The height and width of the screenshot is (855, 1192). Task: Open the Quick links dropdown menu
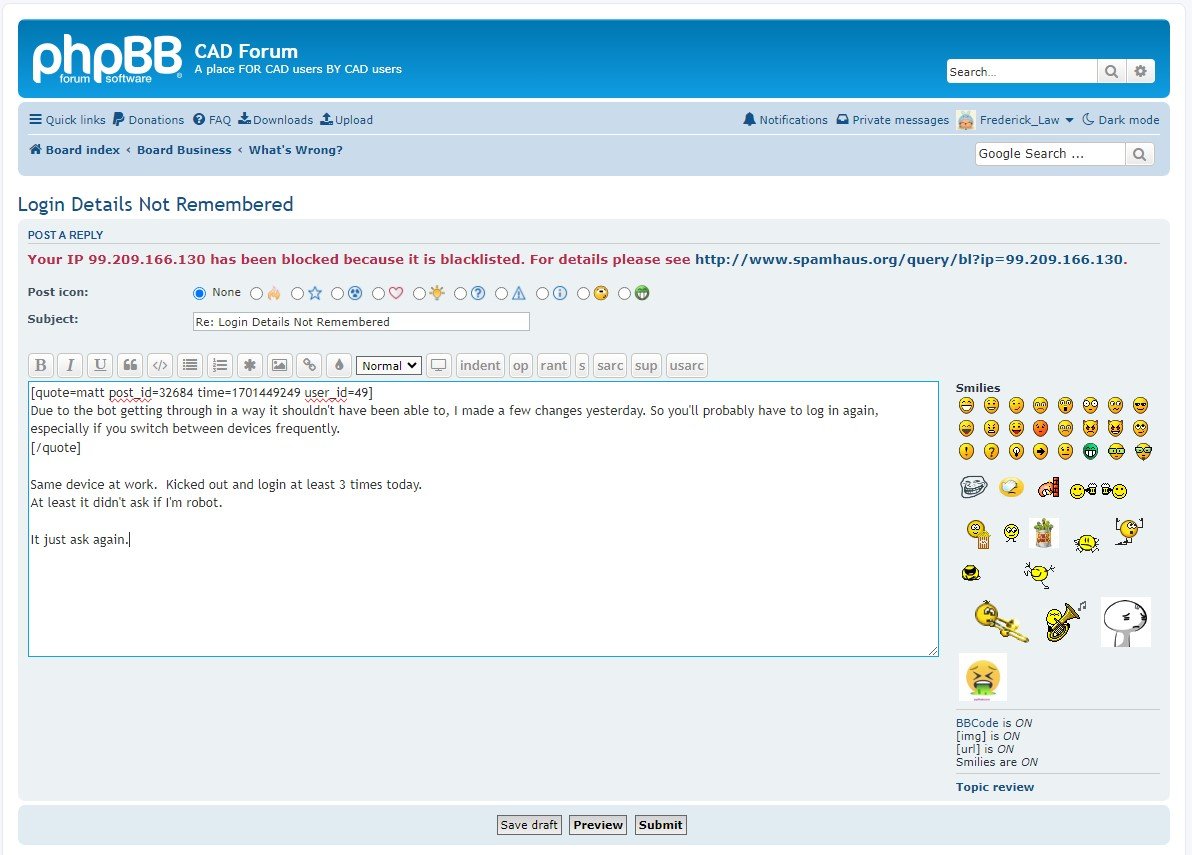coord(67,120)
